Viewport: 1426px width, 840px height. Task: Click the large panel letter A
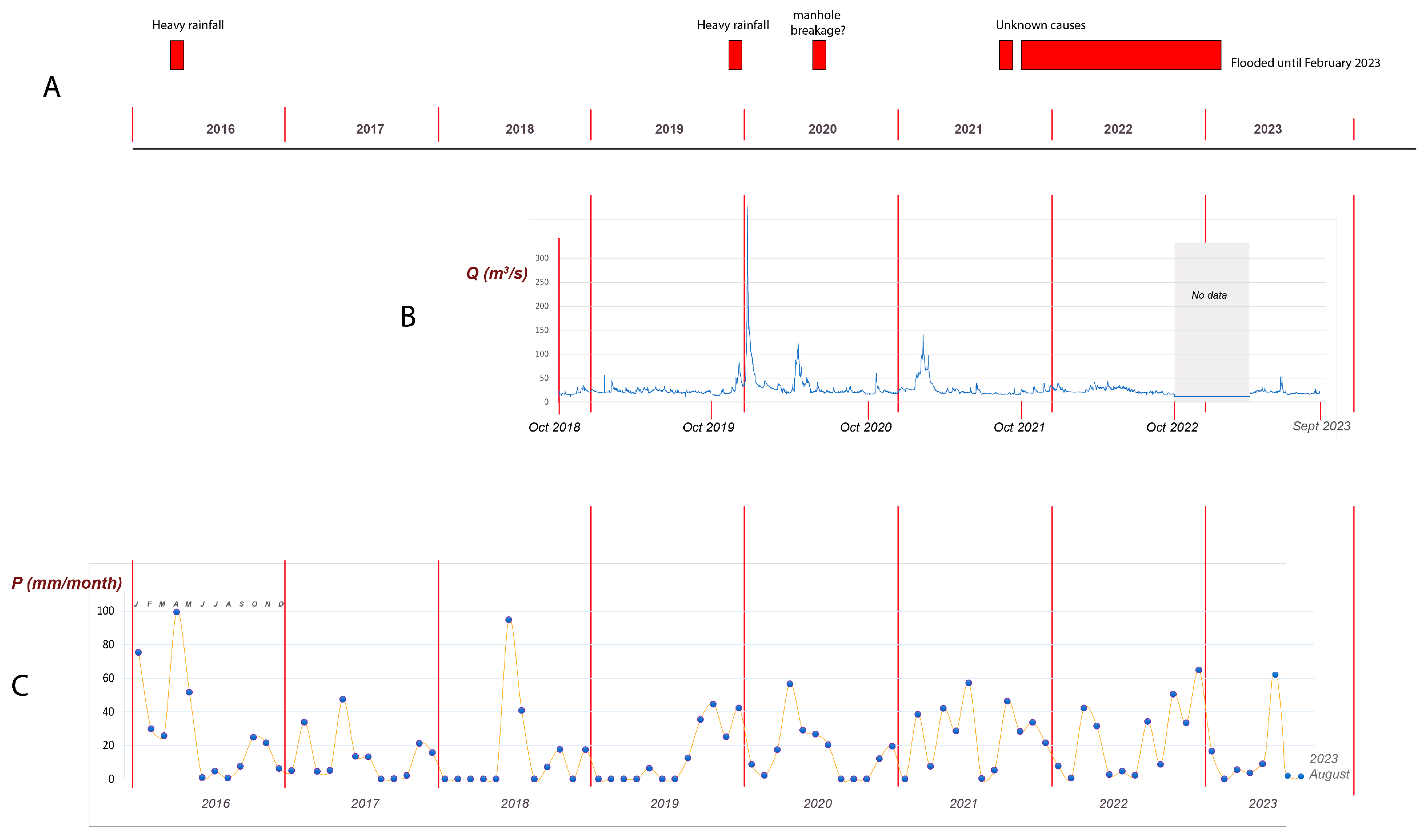[x=51, y=87]
